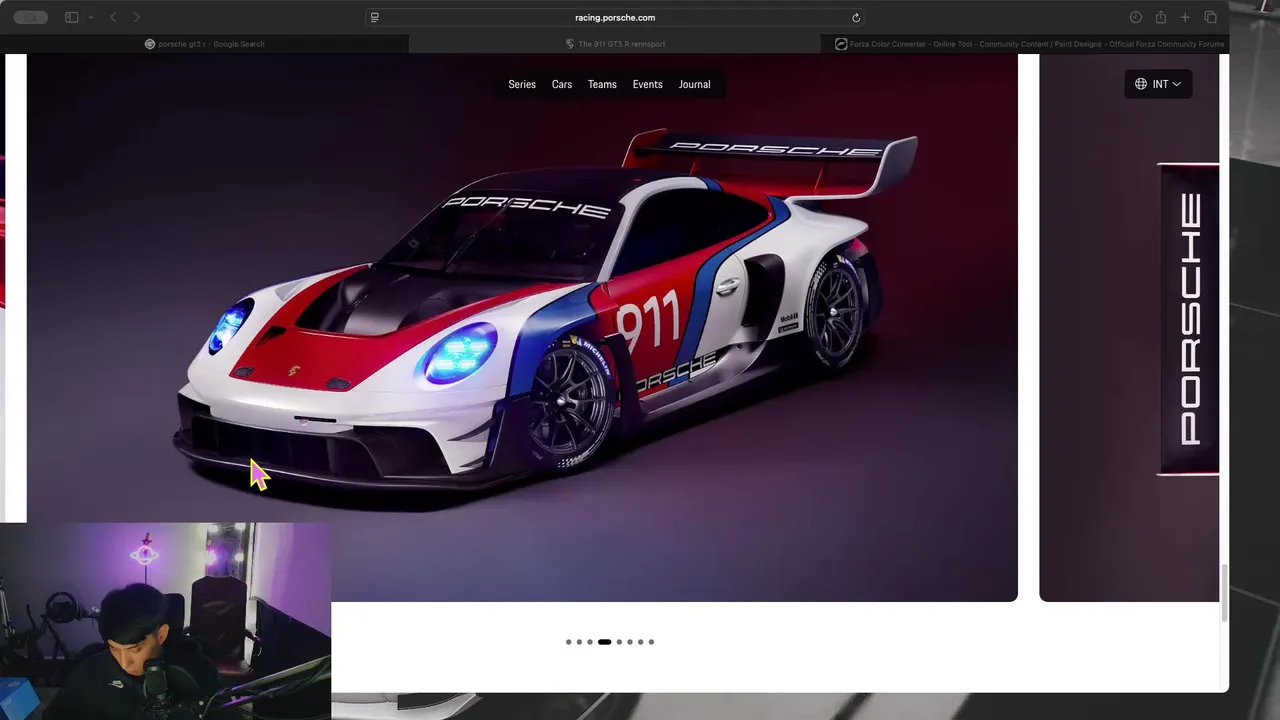Reload the page with the refresh icon
This screenshot has width=1280, height=720.
click(856, 17)
